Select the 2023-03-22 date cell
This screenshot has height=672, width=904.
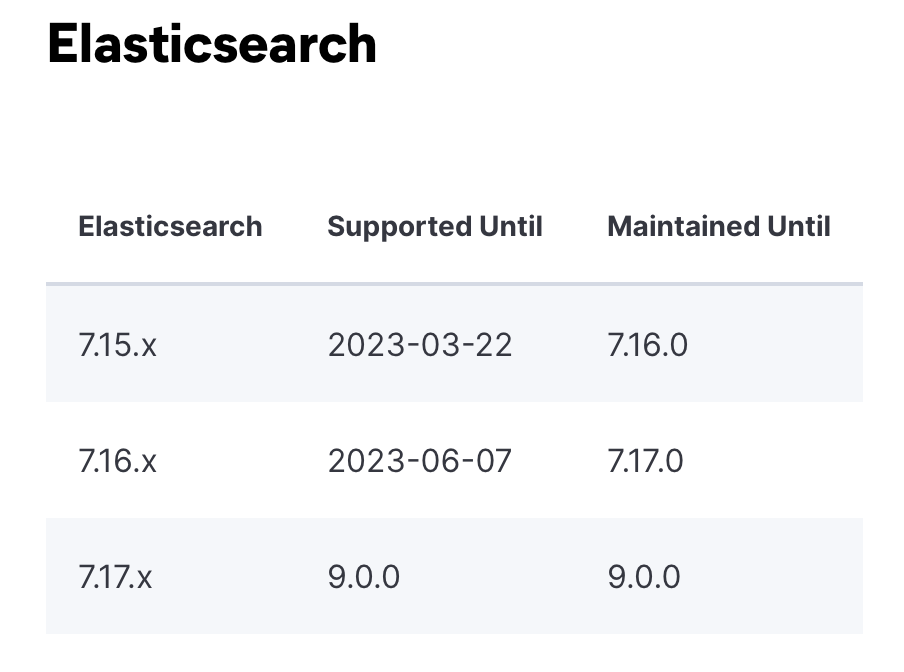420,345
